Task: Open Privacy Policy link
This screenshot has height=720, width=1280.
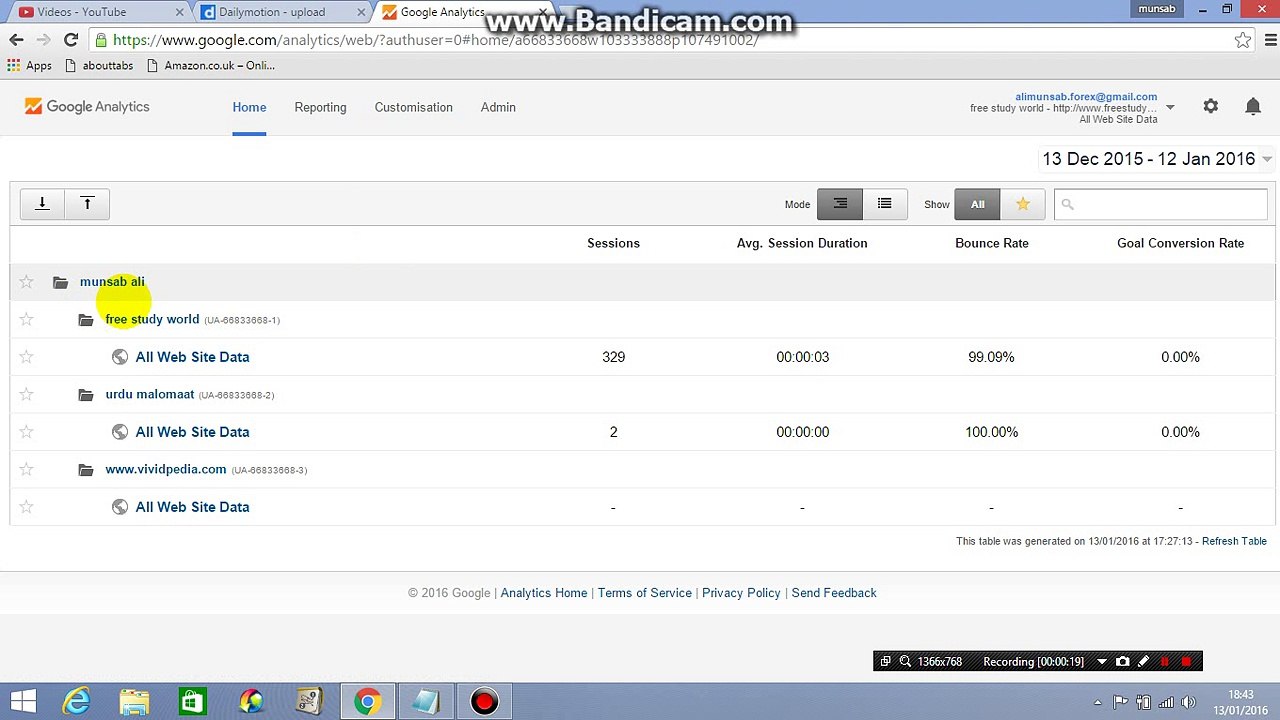Action: (x=741, y=593)
